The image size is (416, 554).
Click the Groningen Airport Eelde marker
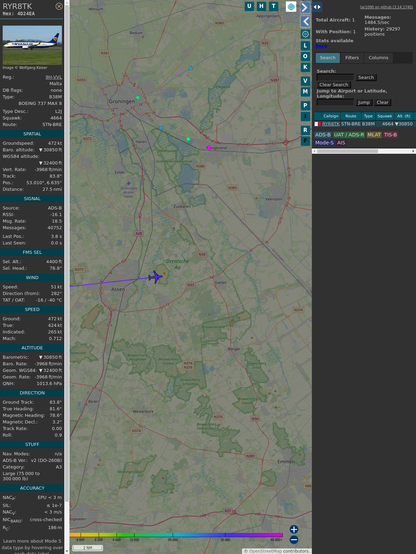(x=128, y=183)
